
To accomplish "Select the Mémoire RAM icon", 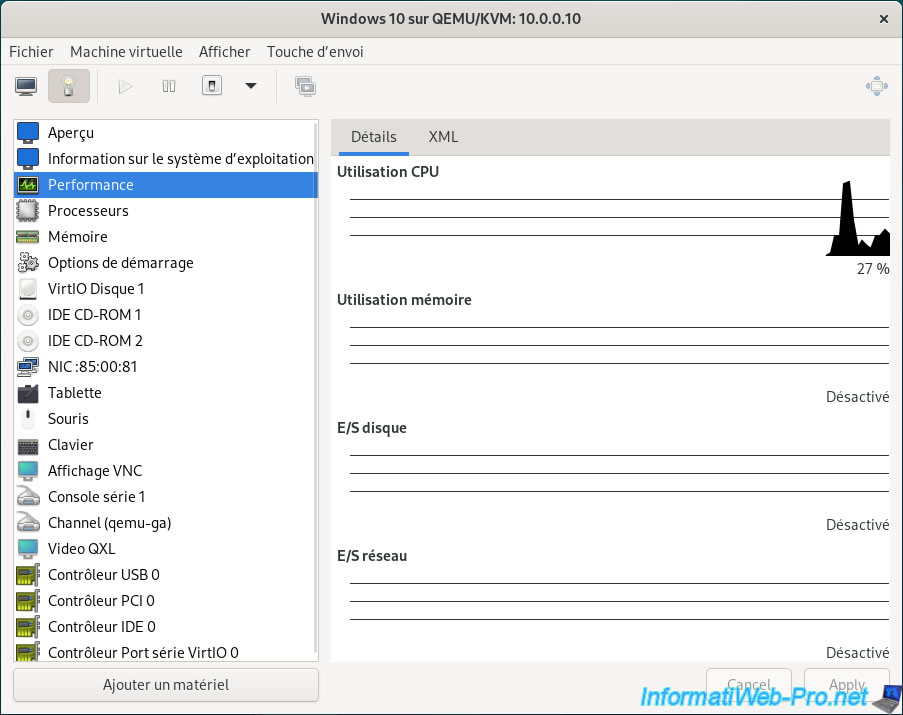I will coord(28,237).
